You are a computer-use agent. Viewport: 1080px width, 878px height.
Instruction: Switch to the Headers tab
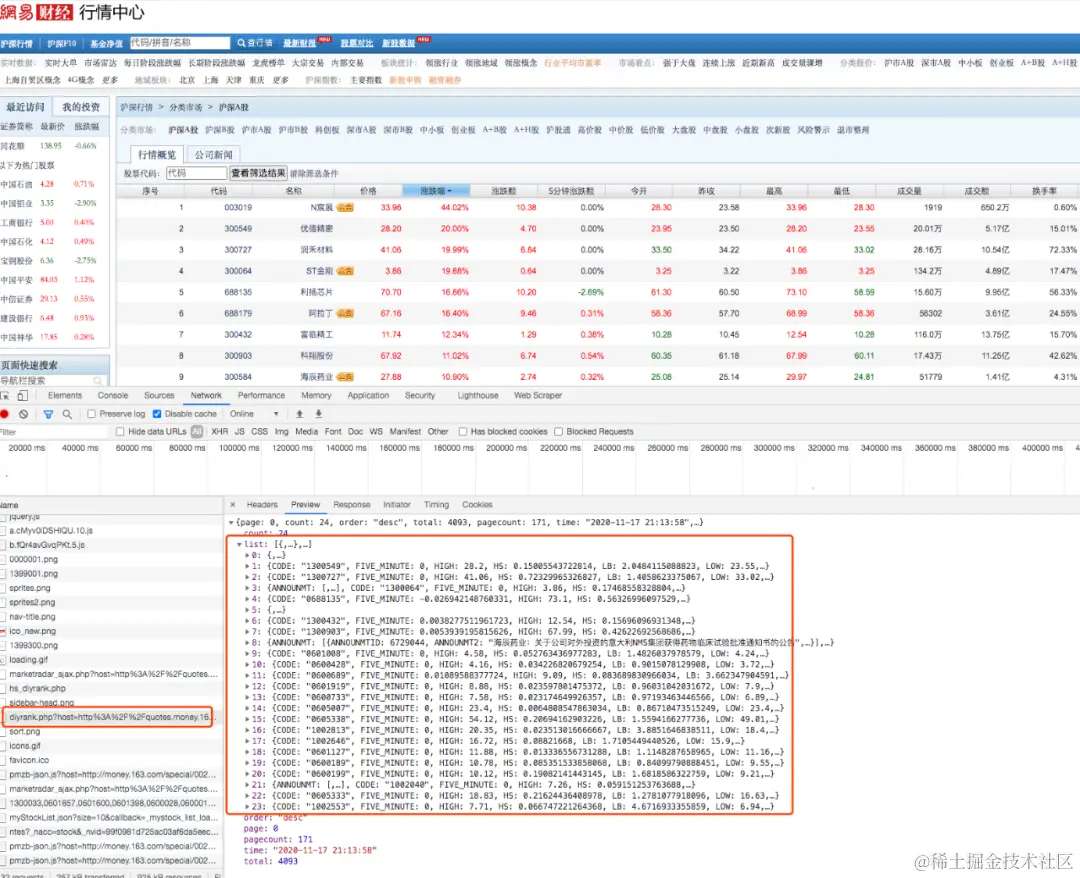tap(262, 505)
